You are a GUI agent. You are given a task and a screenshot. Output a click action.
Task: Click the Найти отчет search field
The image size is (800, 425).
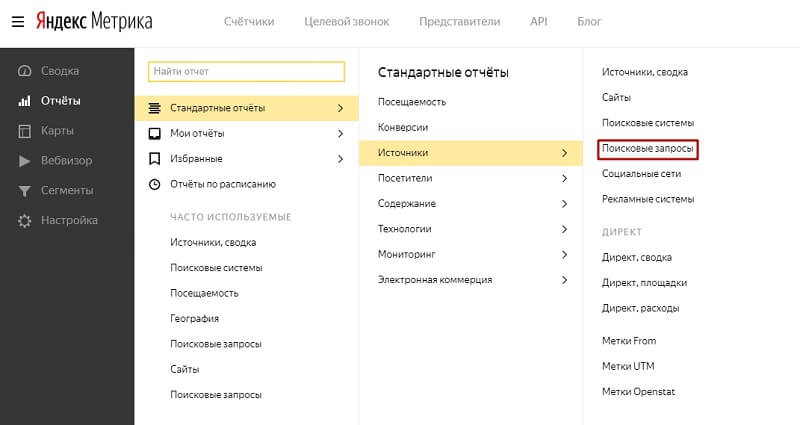(246, 71)
